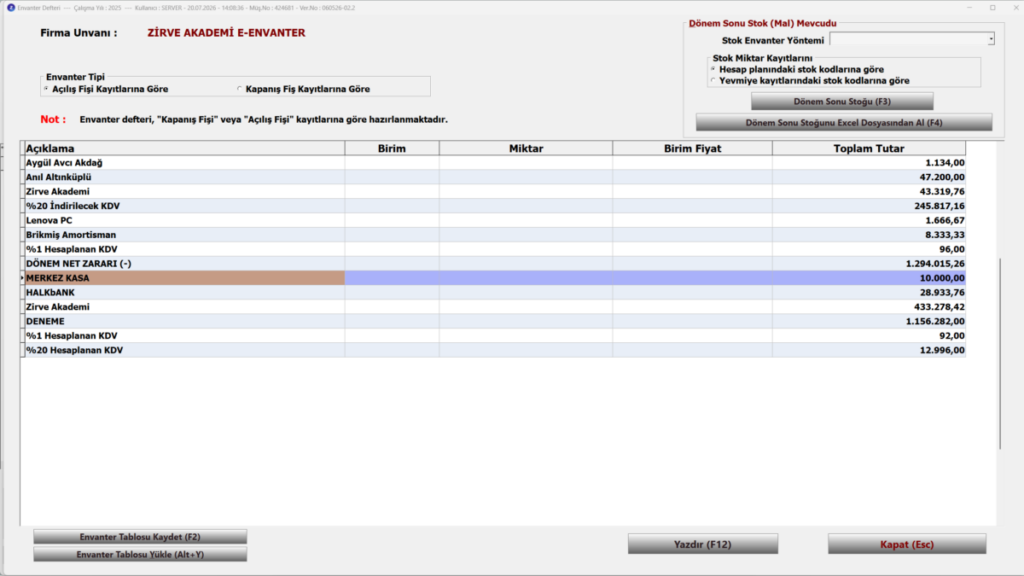
Task: Click the vertical scrollbar of the table
Action: (x=1000, y=353)
